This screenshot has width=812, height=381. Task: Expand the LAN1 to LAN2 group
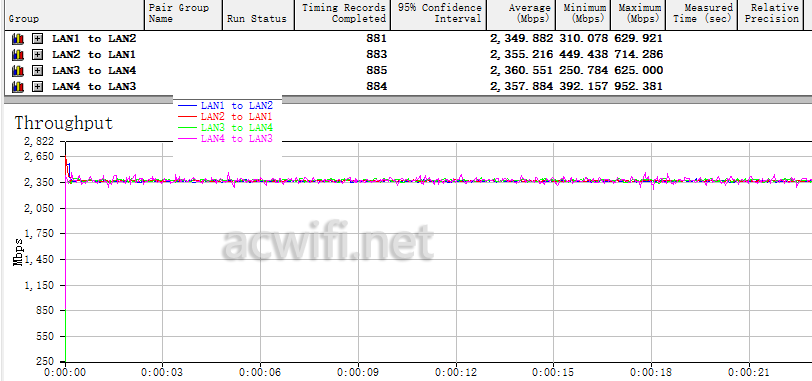point(37,39)
